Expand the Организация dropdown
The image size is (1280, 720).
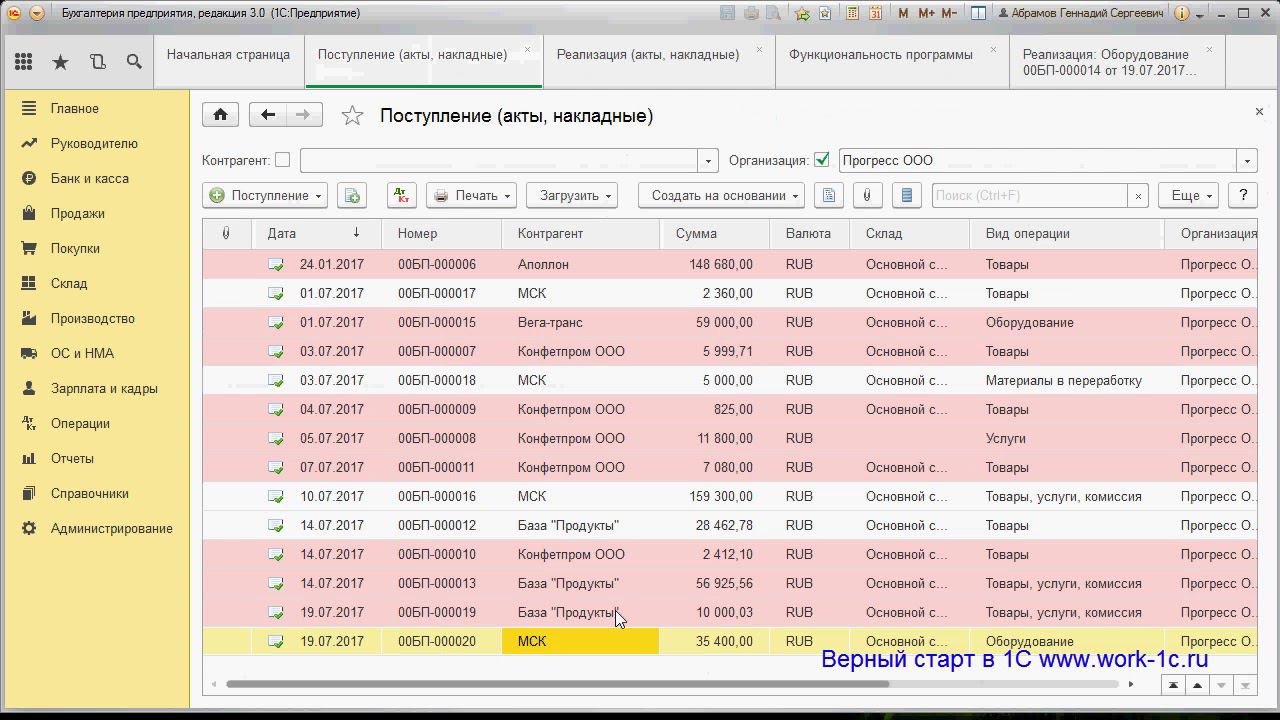1247,160
